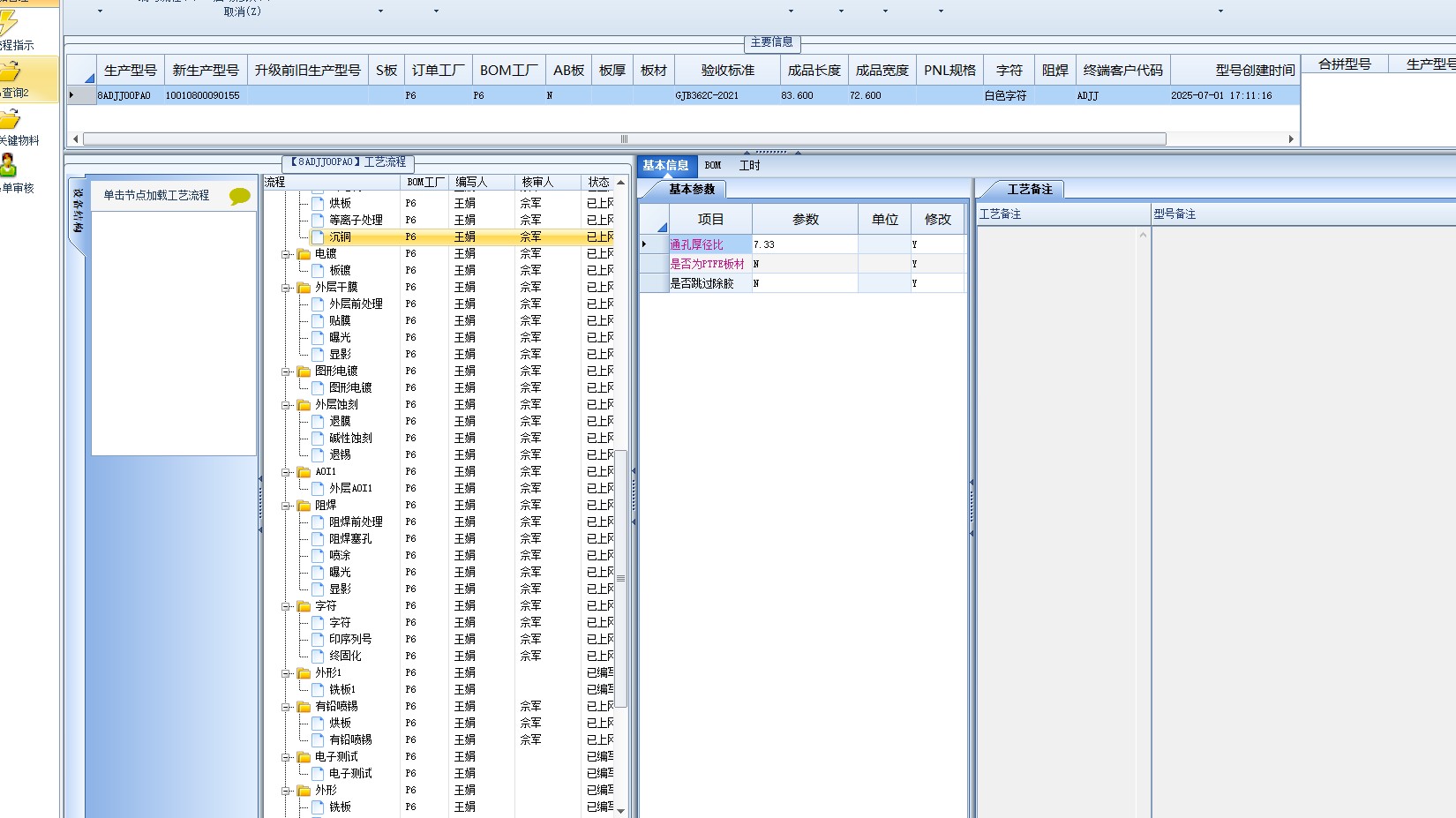The image size is (1456, 818).
Task: Click the main grid's right scroll arrow
Action: point(1291,139)
